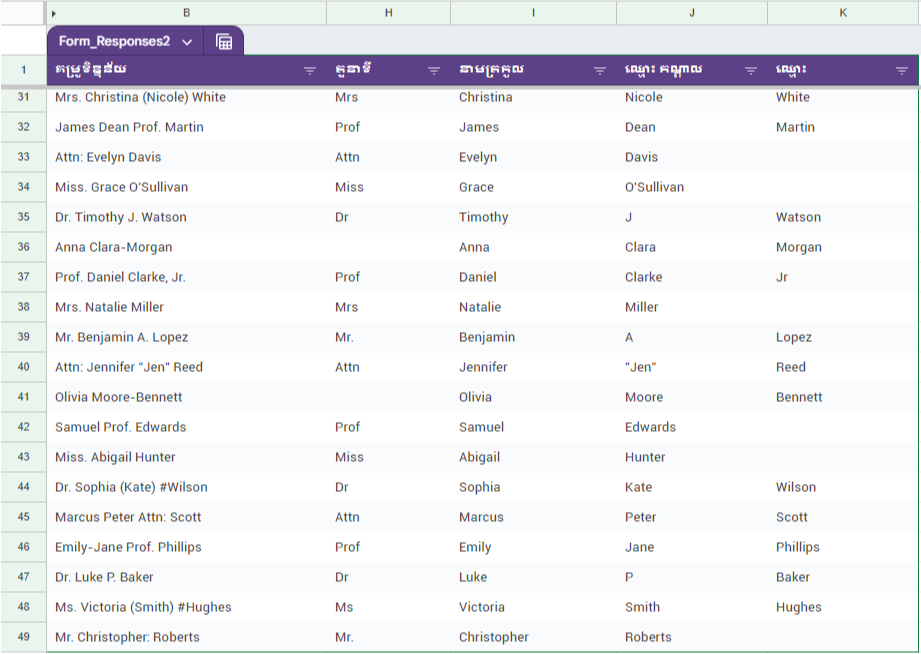Select the cell with O'Sullivan in column J

[654, 187]
